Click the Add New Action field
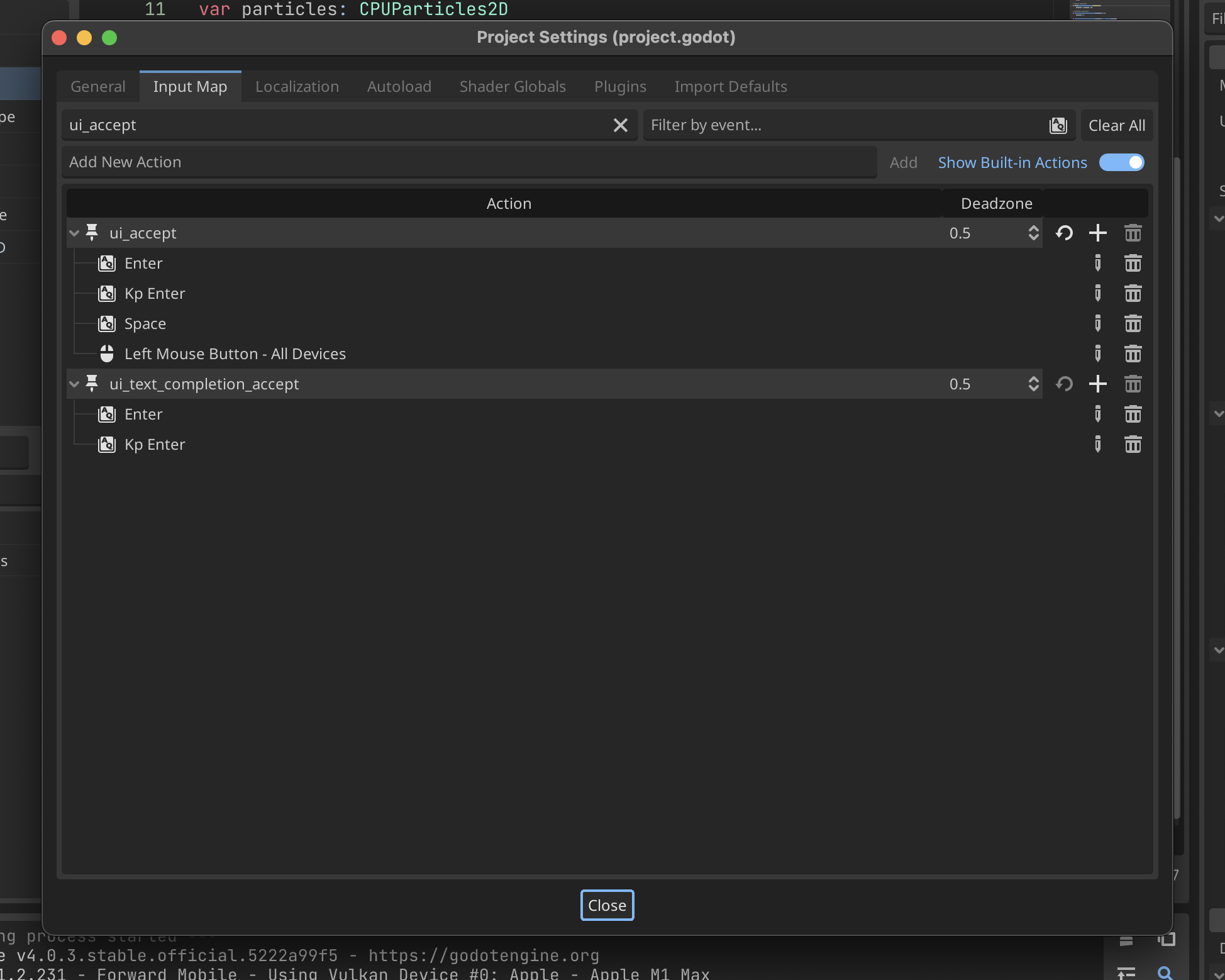This screenshot has width=1225, height=980. [x=469, y=162]
